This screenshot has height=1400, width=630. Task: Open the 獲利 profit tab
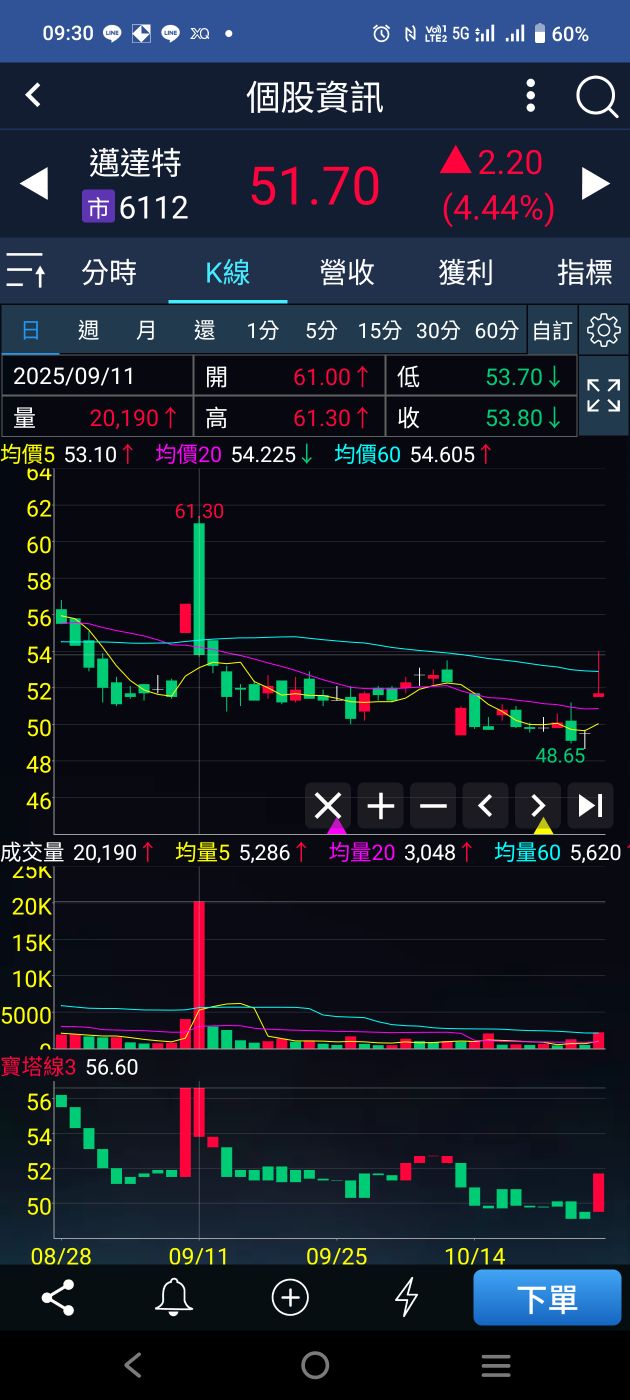coord(466,272)
